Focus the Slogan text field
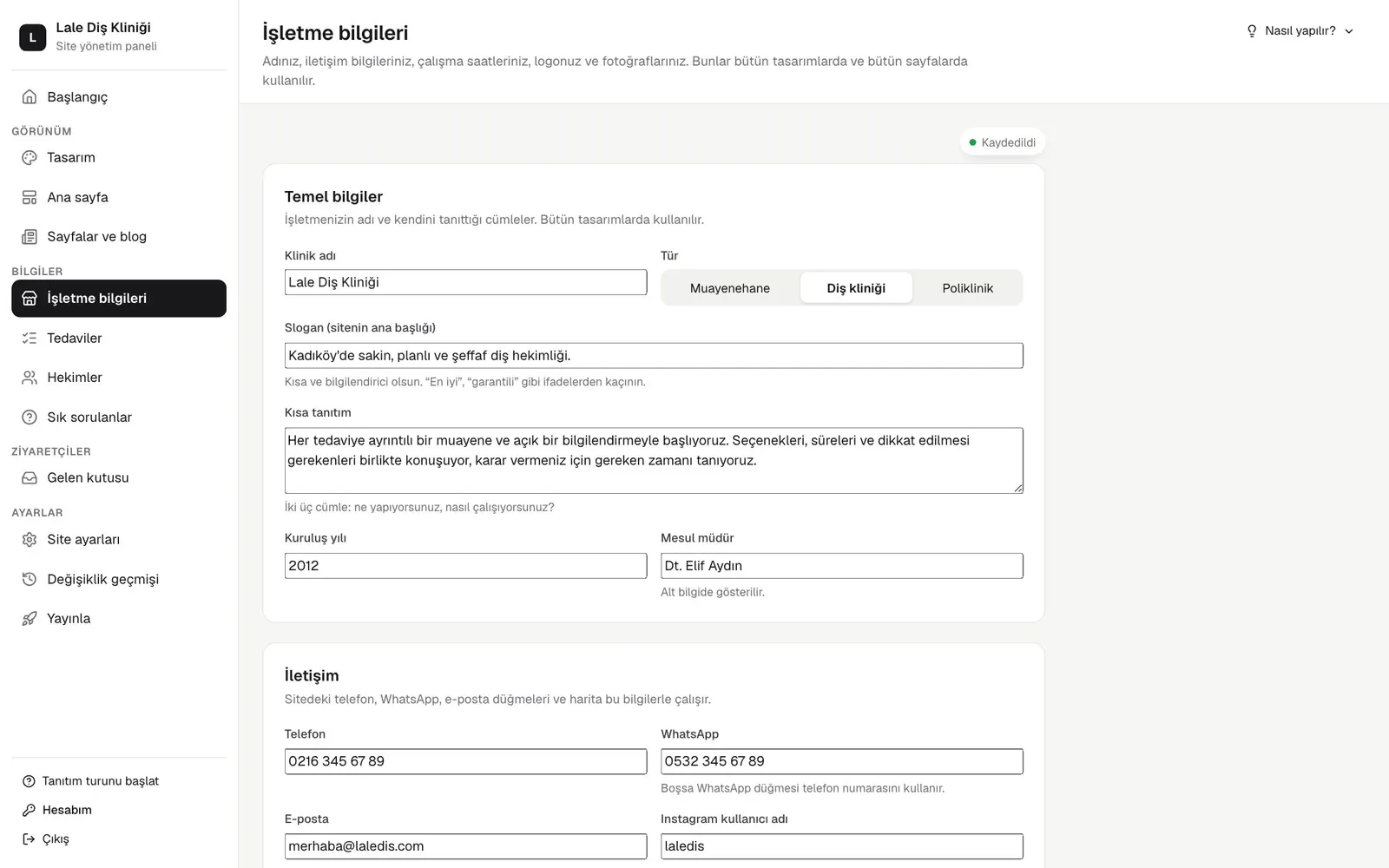The width and height of the screenshot is (1389, 868). pos(654,355)
